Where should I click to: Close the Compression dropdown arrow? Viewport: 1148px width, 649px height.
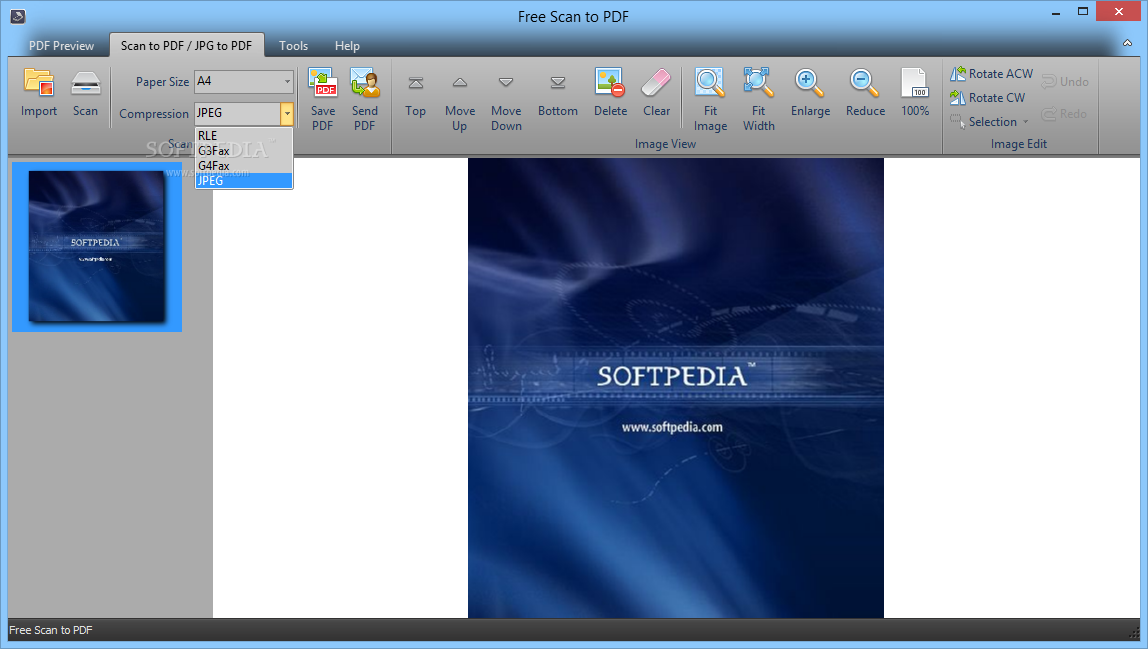pyautogui.click(x=287, y=113)
